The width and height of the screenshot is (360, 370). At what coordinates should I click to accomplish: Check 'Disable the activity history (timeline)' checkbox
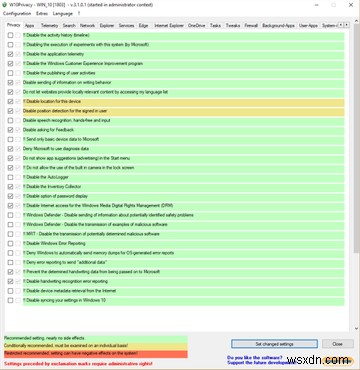(11, 35)
